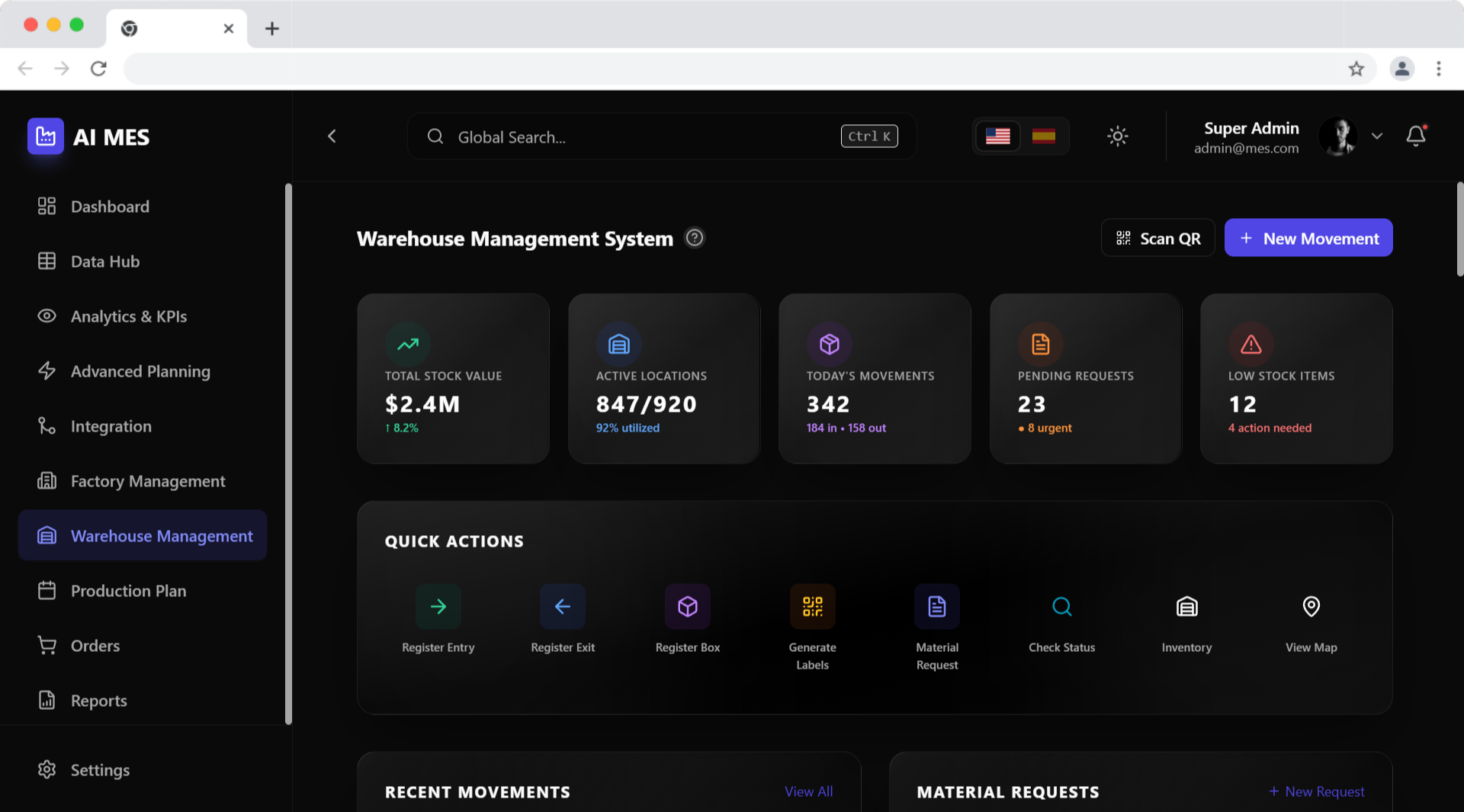1464x812 pixels.
Task: Open Settings at sidebar bottom
Action: click(143, 770)
